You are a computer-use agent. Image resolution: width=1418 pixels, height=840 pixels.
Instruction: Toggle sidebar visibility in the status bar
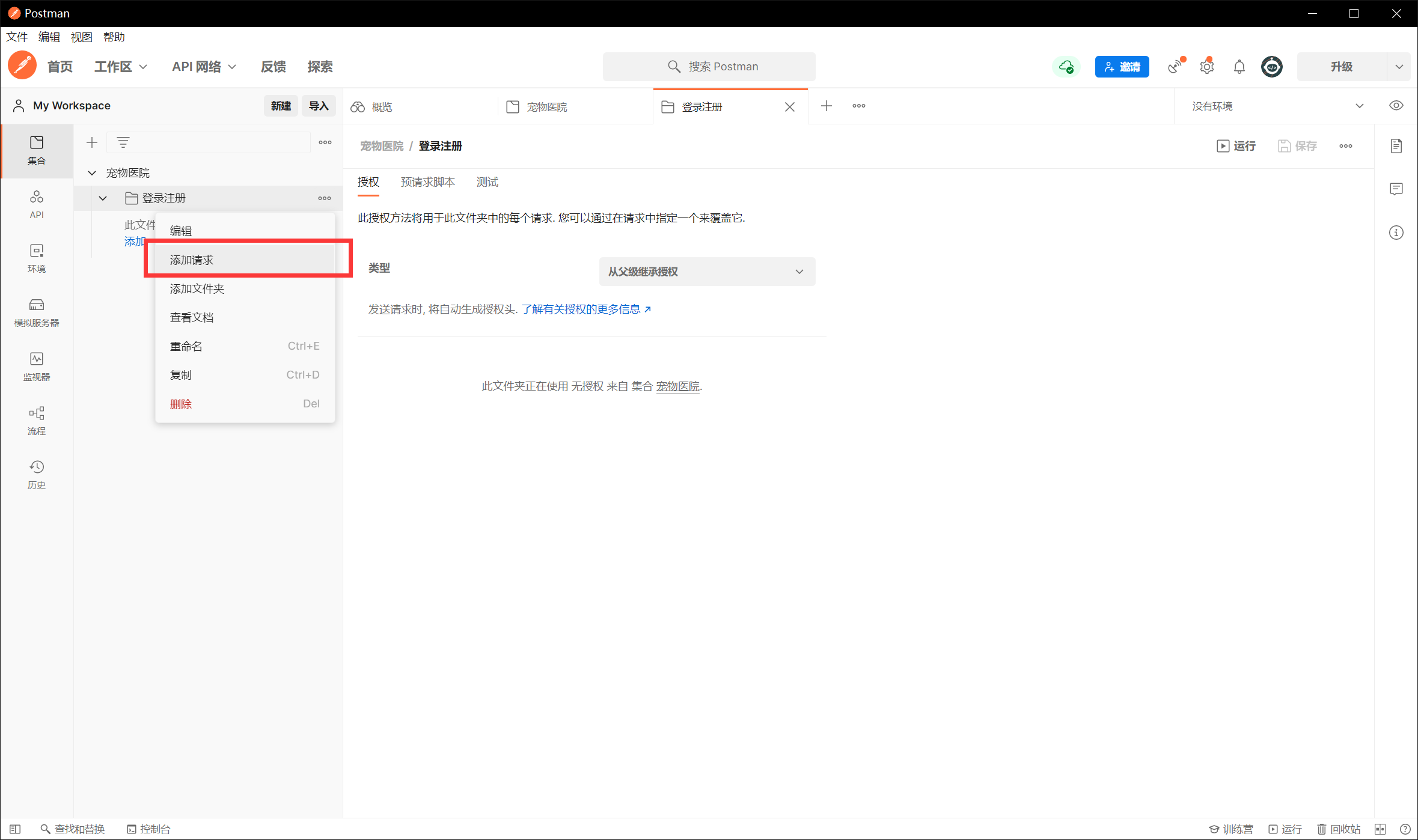[x=15, y=829]
